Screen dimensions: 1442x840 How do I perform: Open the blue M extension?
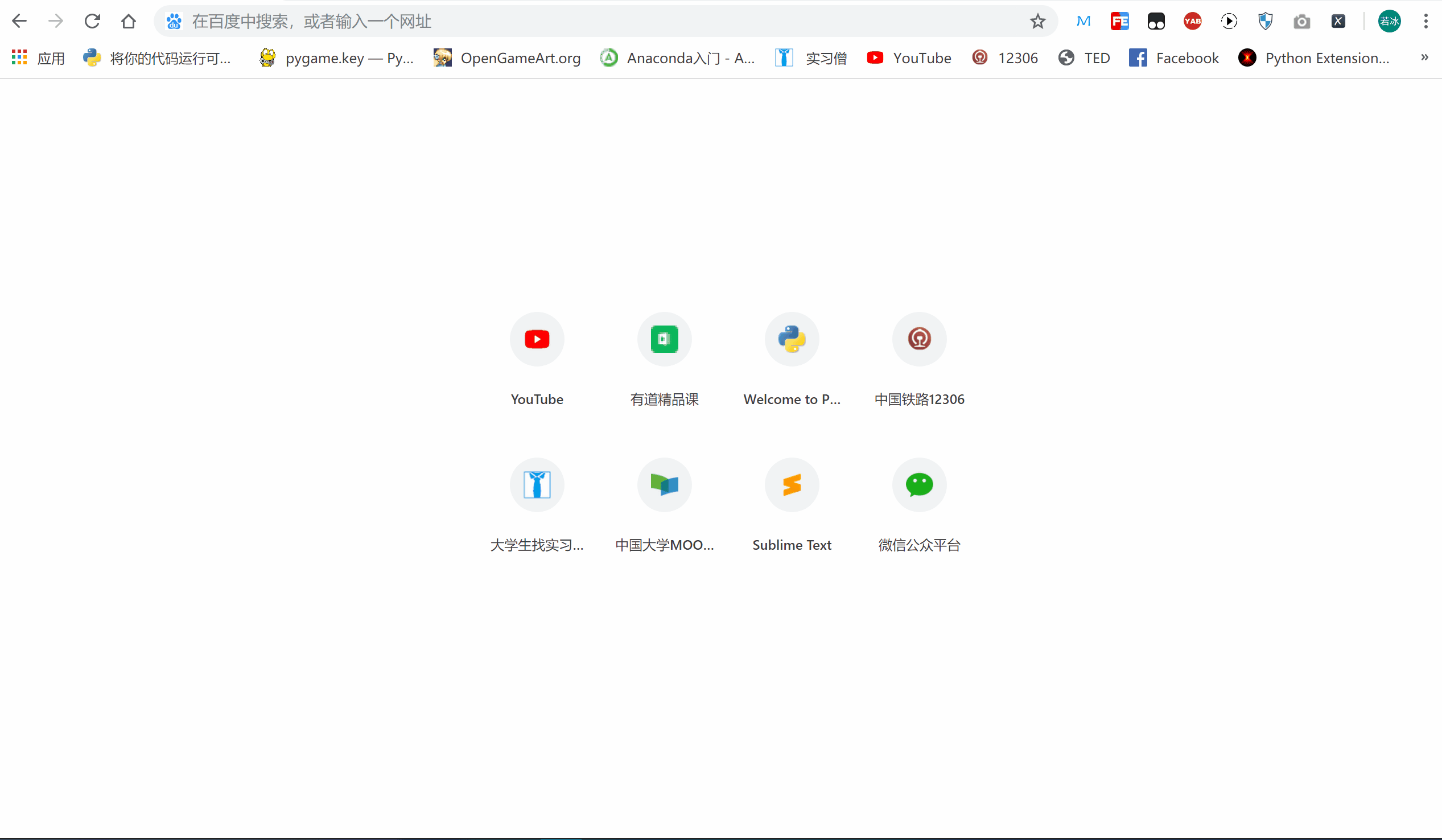point(1083,22)
